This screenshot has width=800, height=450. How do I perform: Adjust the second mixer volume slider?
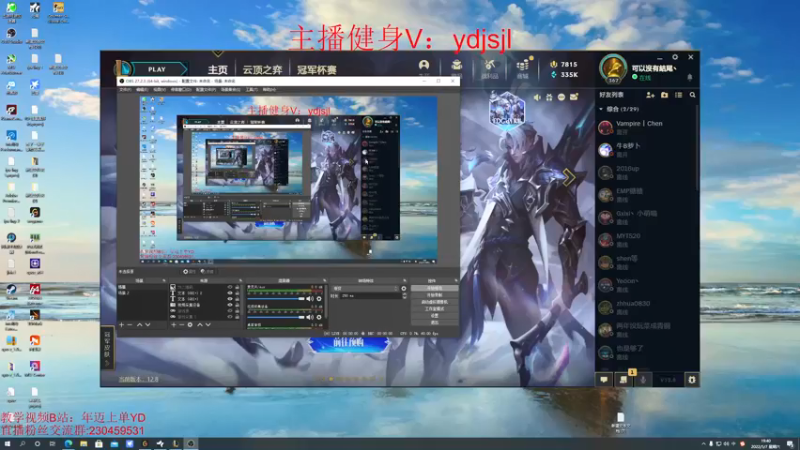pos(276,317)
